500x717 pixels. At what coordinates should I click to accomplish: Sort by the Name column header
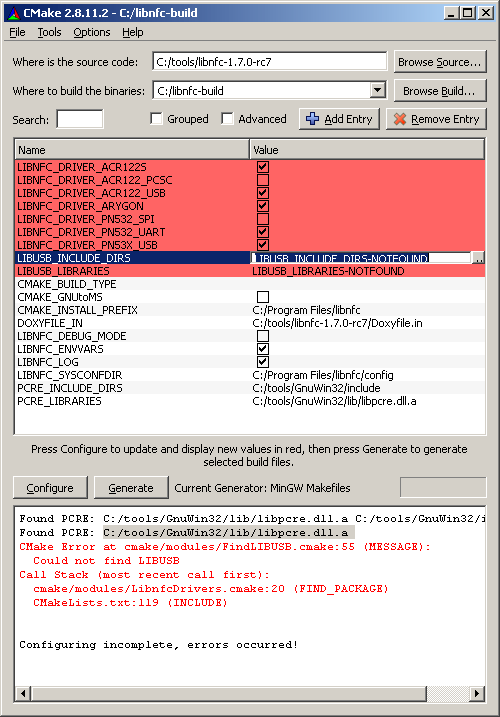[x=132, y=150]
